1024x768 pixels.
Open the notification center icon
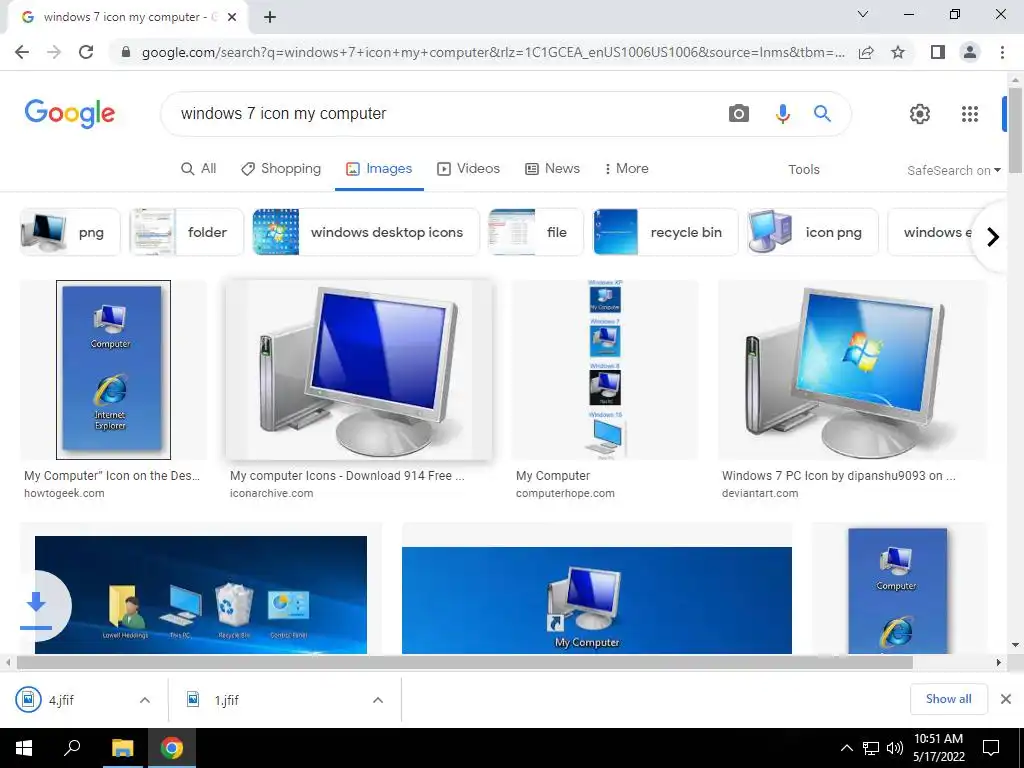click(x=991, y=748)
